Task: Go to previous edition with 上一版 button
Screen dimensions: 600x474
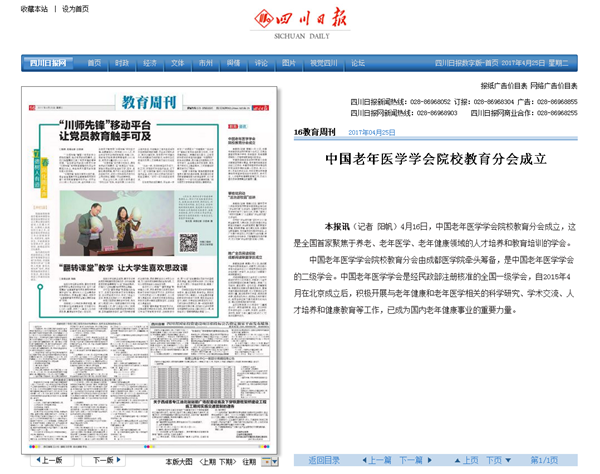Action: (x=50, y=460)
